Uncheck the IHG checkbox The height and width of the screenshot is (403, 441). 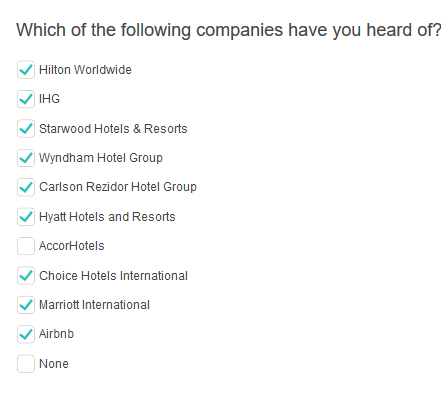26,99
